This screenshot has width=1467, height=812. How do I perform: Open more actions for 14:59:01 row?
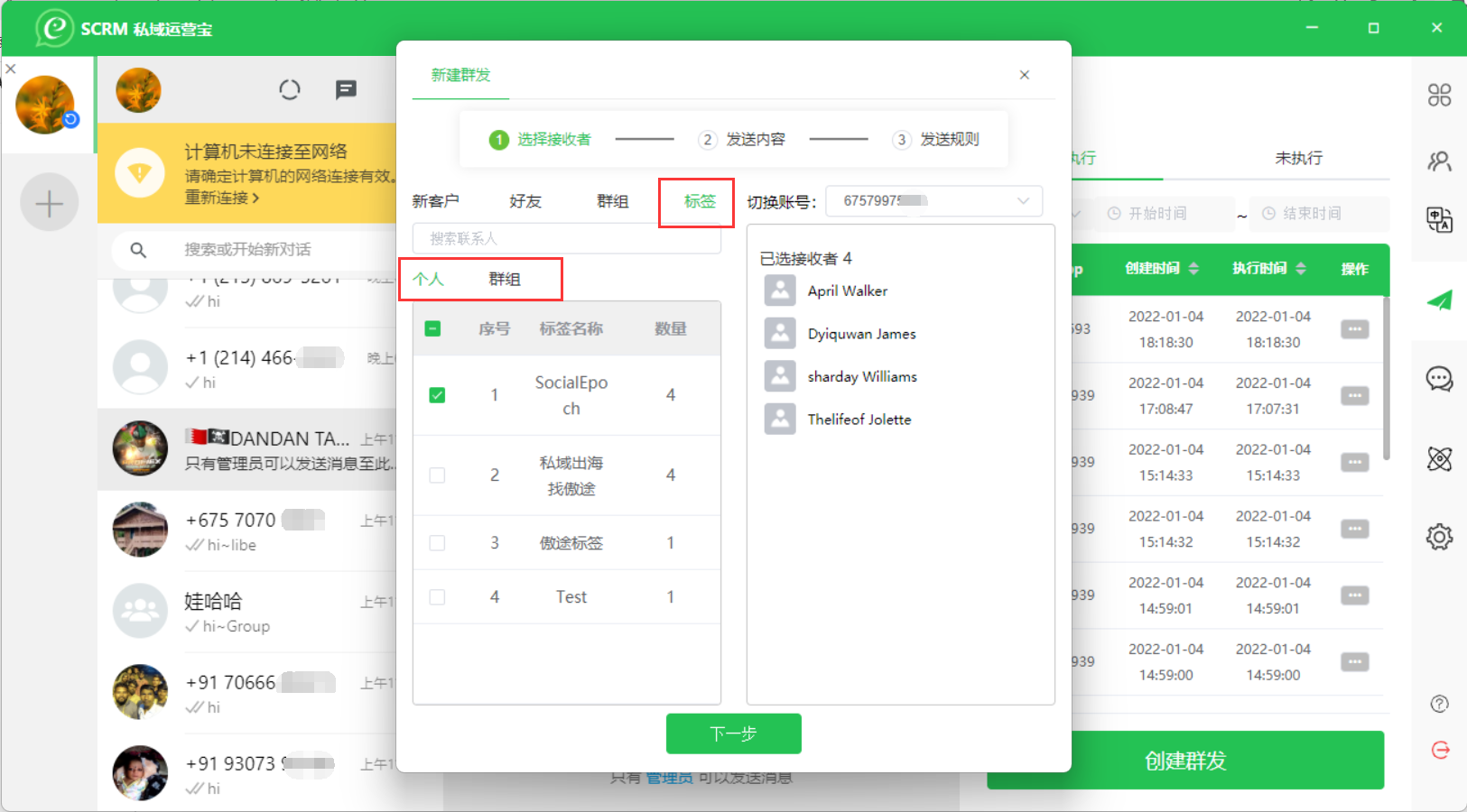coord(1354,595)
